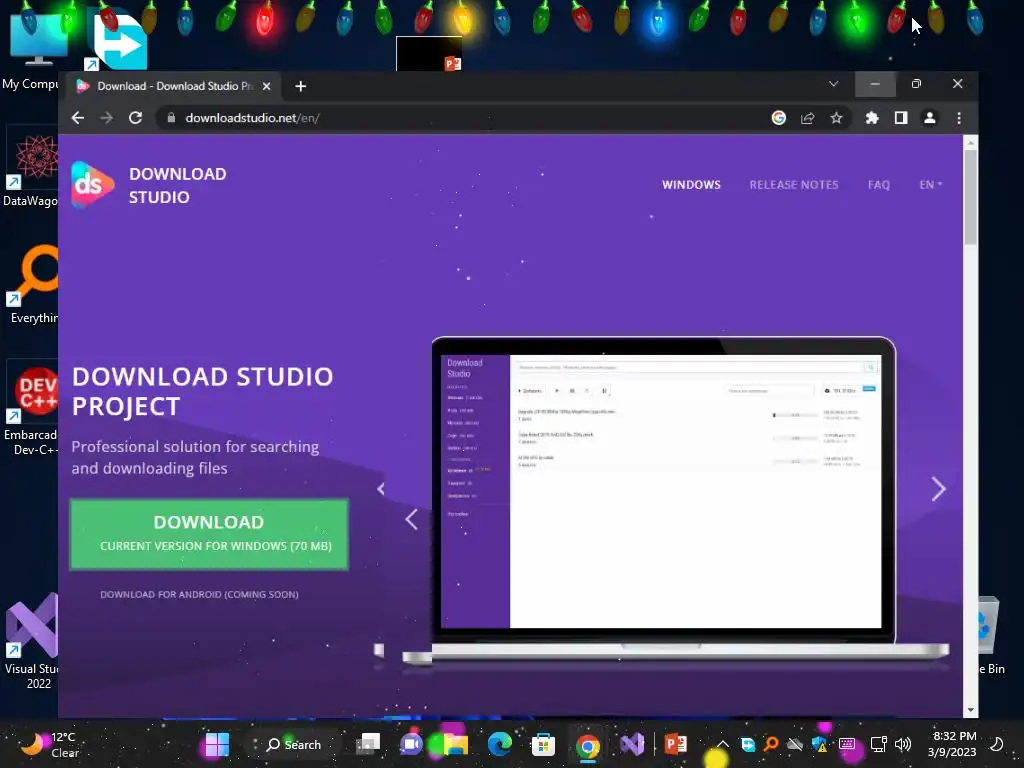This screenshot has height=768, width=1024.
Task: Click the page's vertical scrollbar thumb
Action: click(970, 196)
